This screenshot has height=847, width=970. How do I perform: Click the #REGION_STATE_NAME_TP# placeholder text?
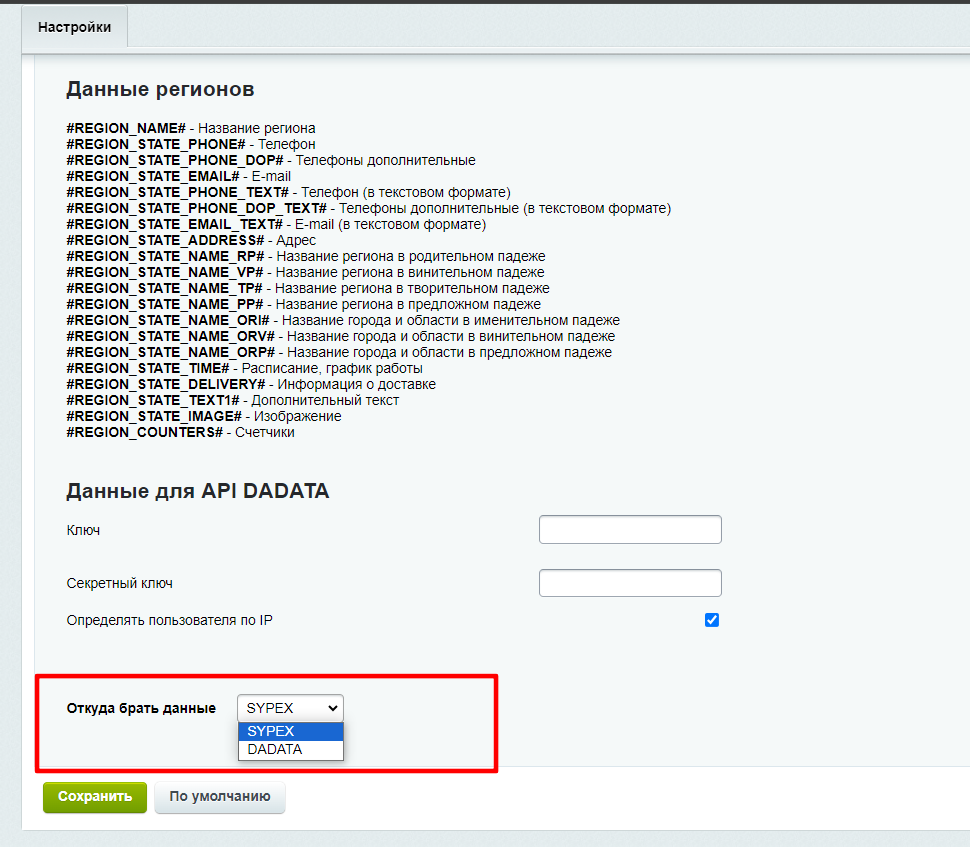click(x=165, y=288)
